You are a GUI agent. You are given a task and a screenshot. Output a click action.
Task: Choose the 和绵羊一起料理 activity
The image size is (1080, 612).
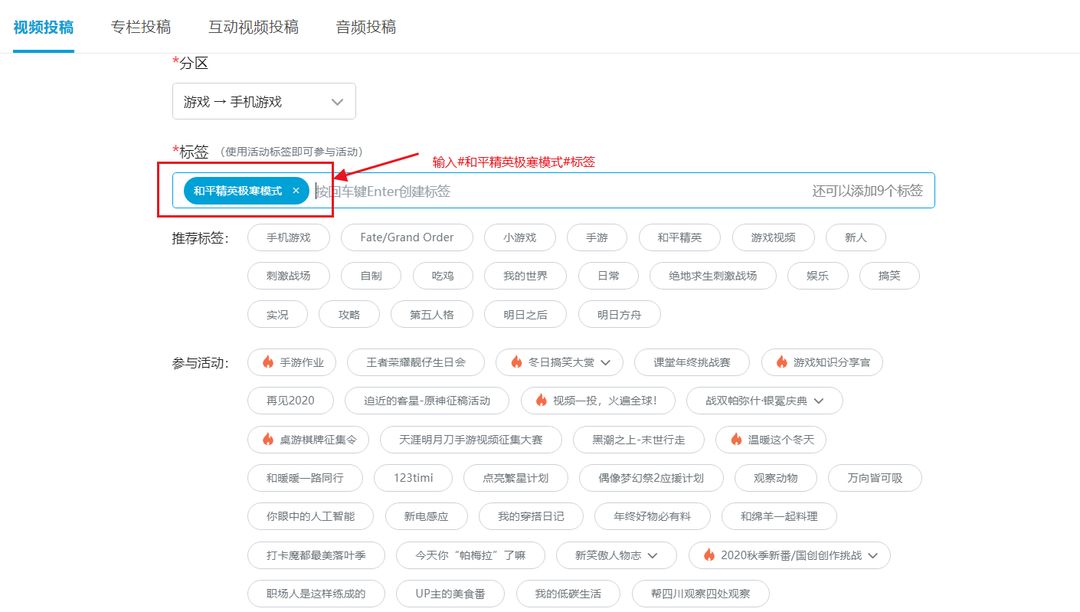pos(779,516)
